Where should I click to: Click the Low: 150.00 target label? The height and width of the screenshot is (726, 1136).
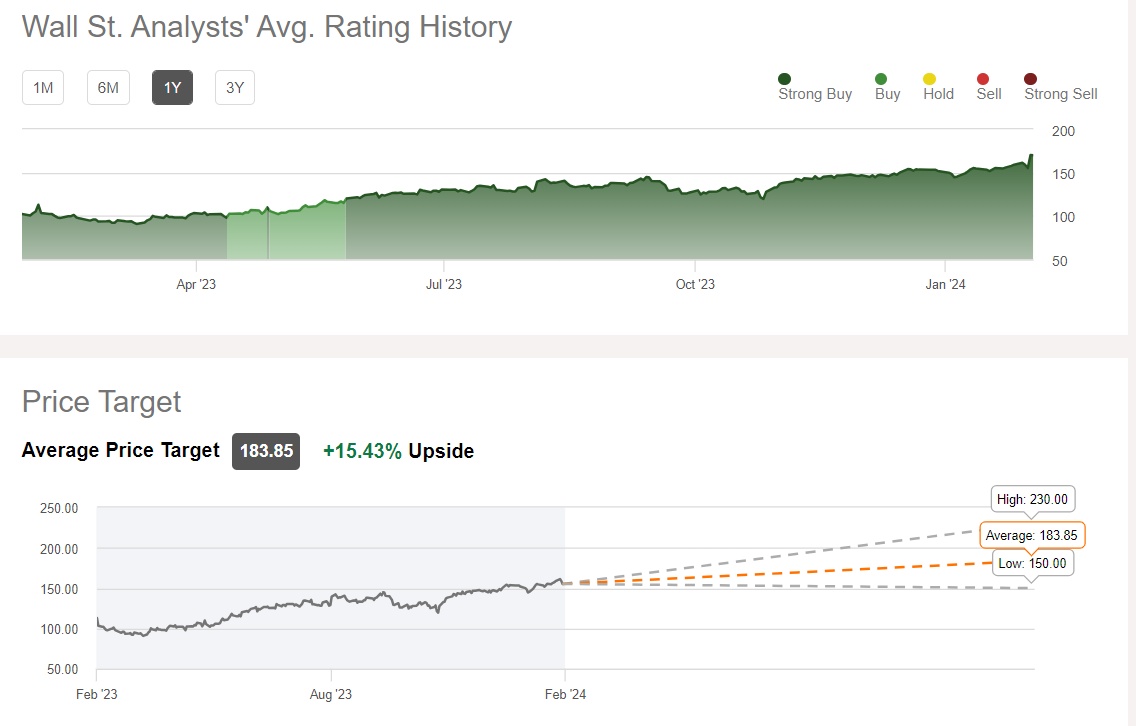coord(1033,563)
